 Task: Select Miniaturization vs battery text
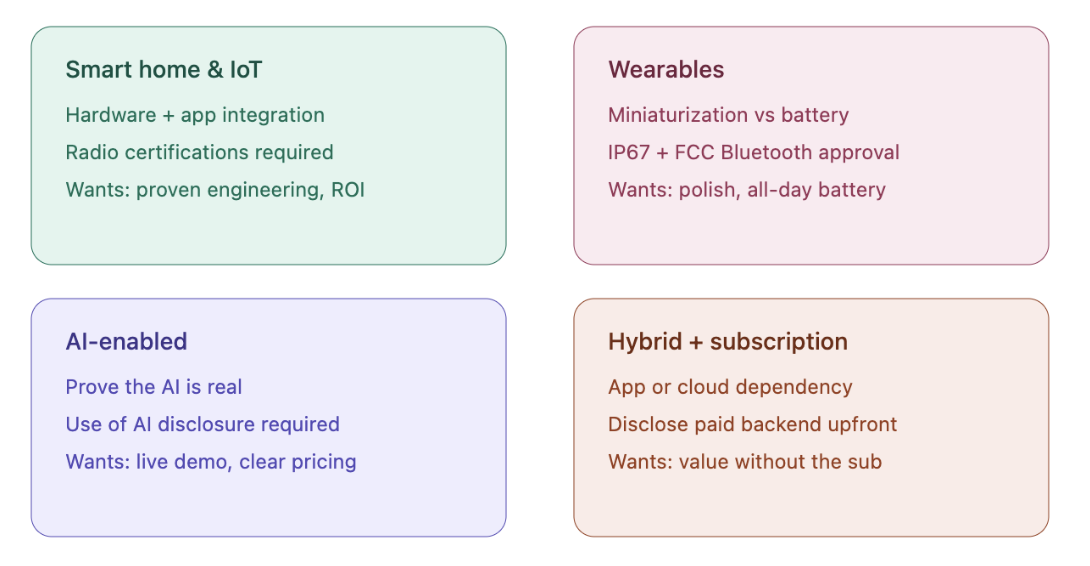pos(729,115)
